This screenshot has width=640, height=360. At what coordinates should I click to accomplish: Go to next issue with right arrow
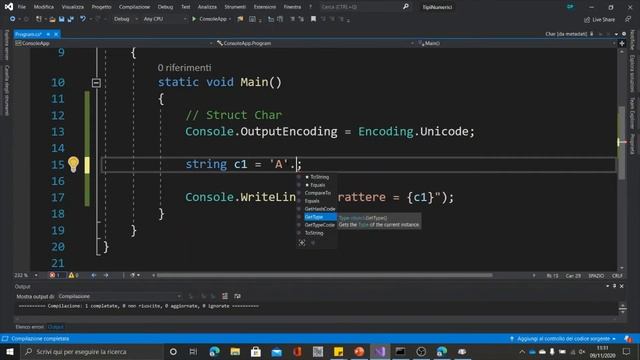point(106,276)
